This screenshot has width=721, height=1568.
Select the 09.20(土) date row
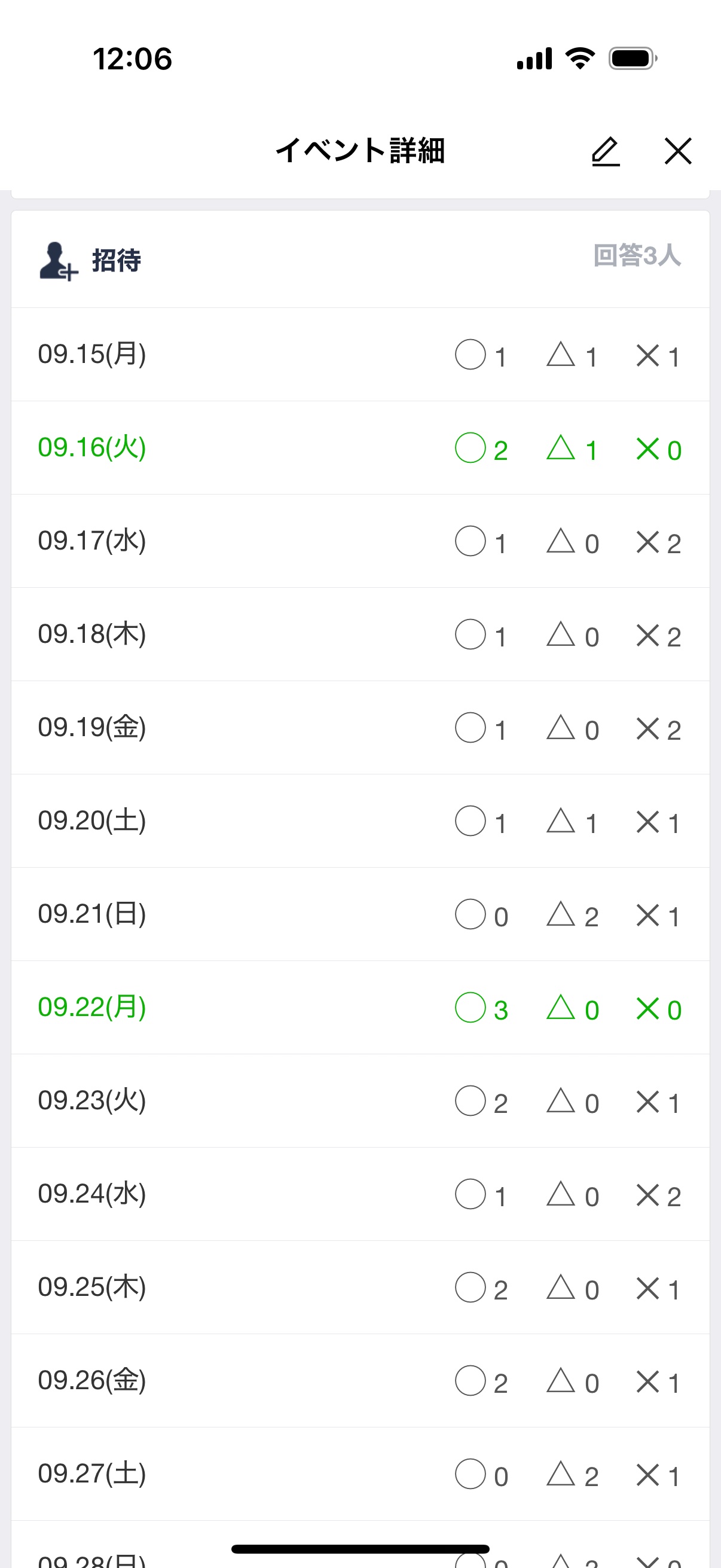coord(92,820)
